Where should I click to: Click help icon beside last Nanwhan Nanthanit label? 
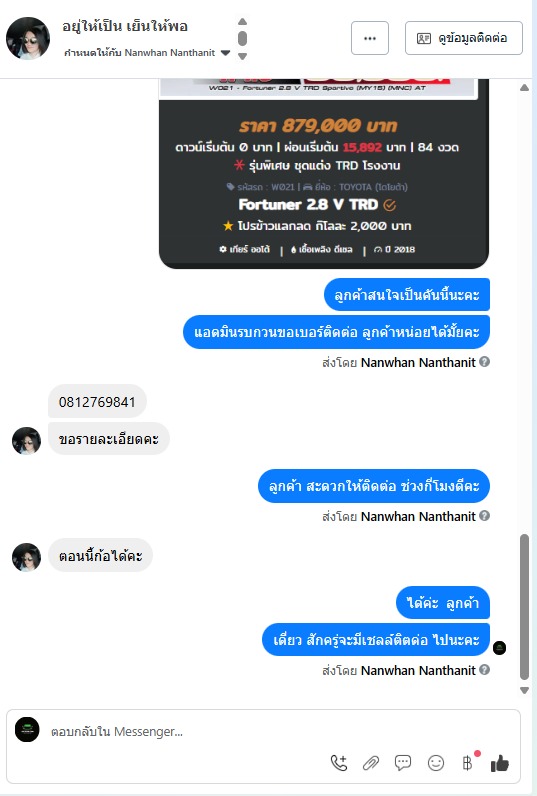[x=485, y=670]
